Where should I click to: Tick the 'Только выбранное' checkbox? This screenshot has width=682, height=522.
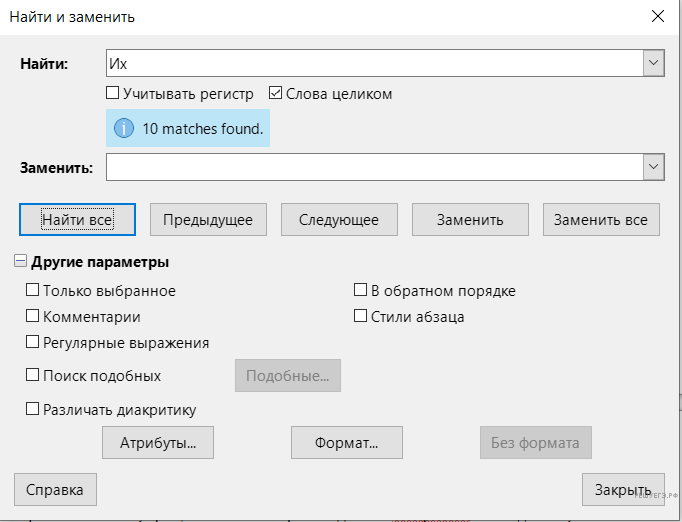click(33, 291)
